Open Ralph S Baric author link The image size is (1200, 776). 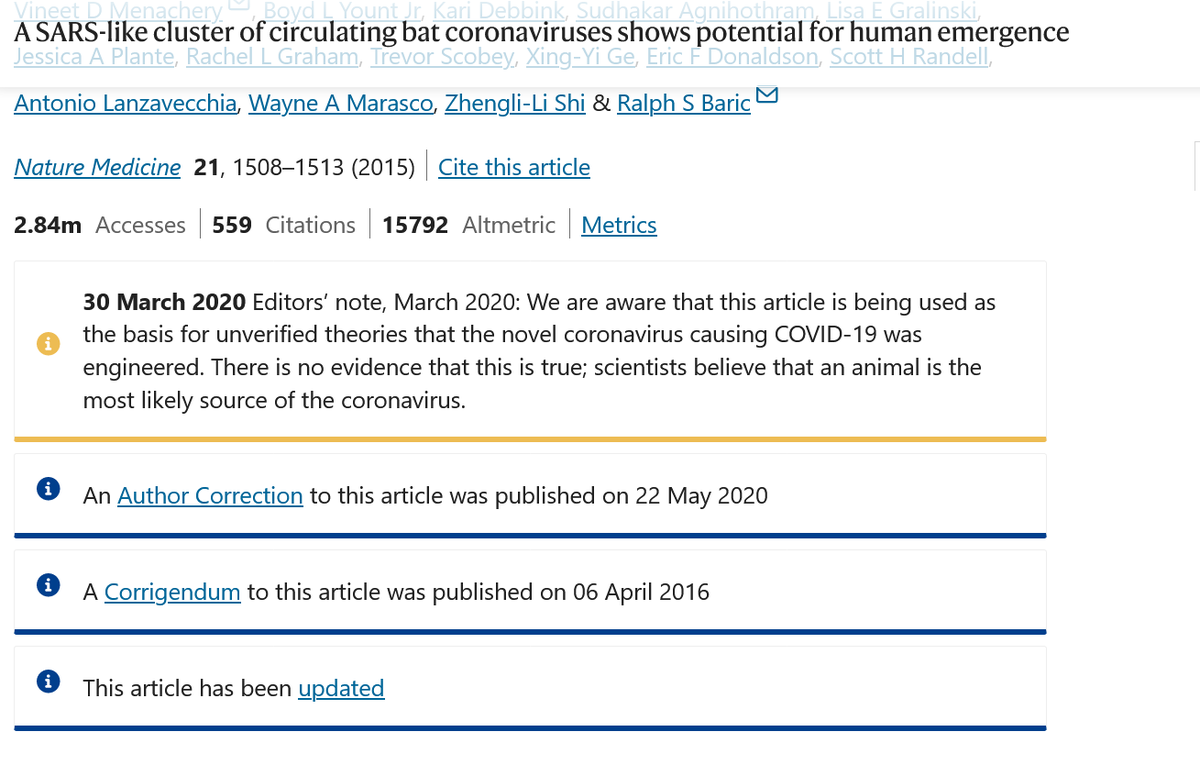point(683,104)
